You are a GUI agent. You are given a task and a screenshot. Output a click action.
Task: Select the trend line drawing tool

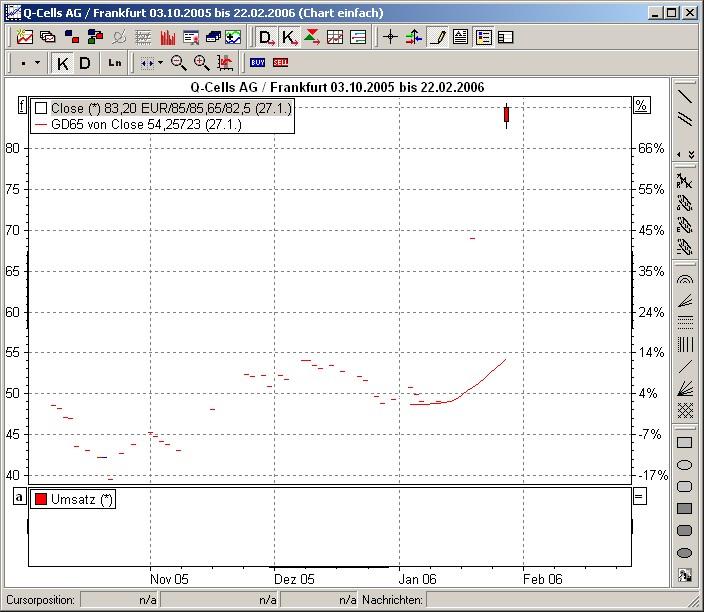(x=685, y=97)
